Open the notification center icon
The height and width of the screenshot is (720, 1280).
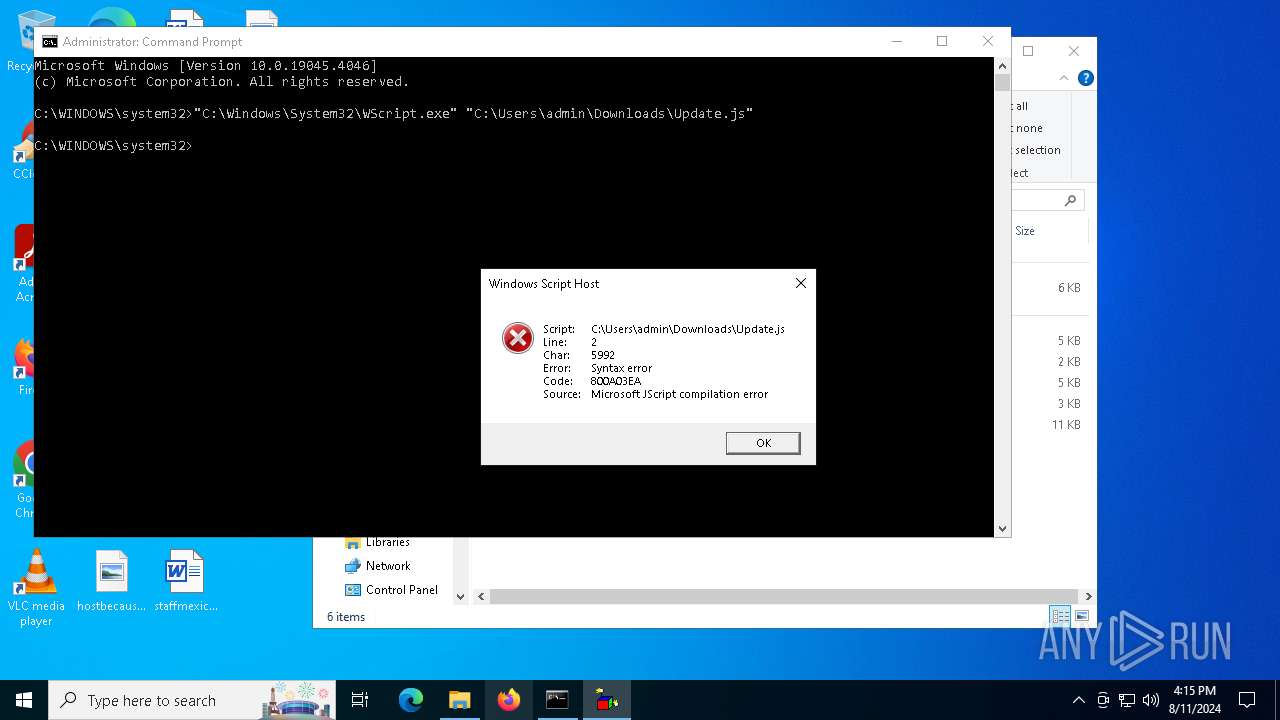click(1247, 700)
